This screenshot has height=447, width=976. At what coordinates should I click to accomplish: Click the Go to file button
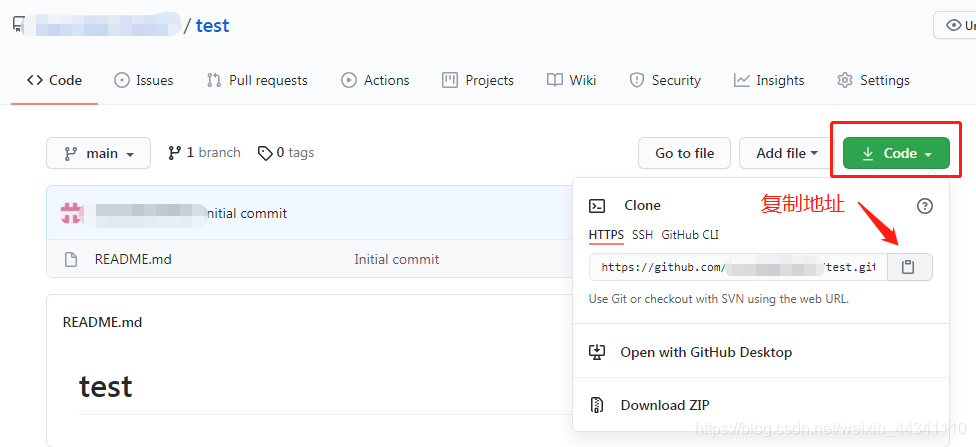685,153
